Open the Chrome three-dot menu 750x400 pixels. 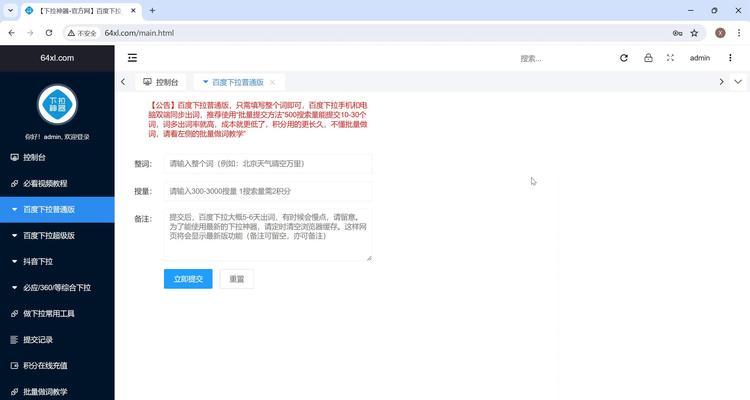(x=739, y=33)
